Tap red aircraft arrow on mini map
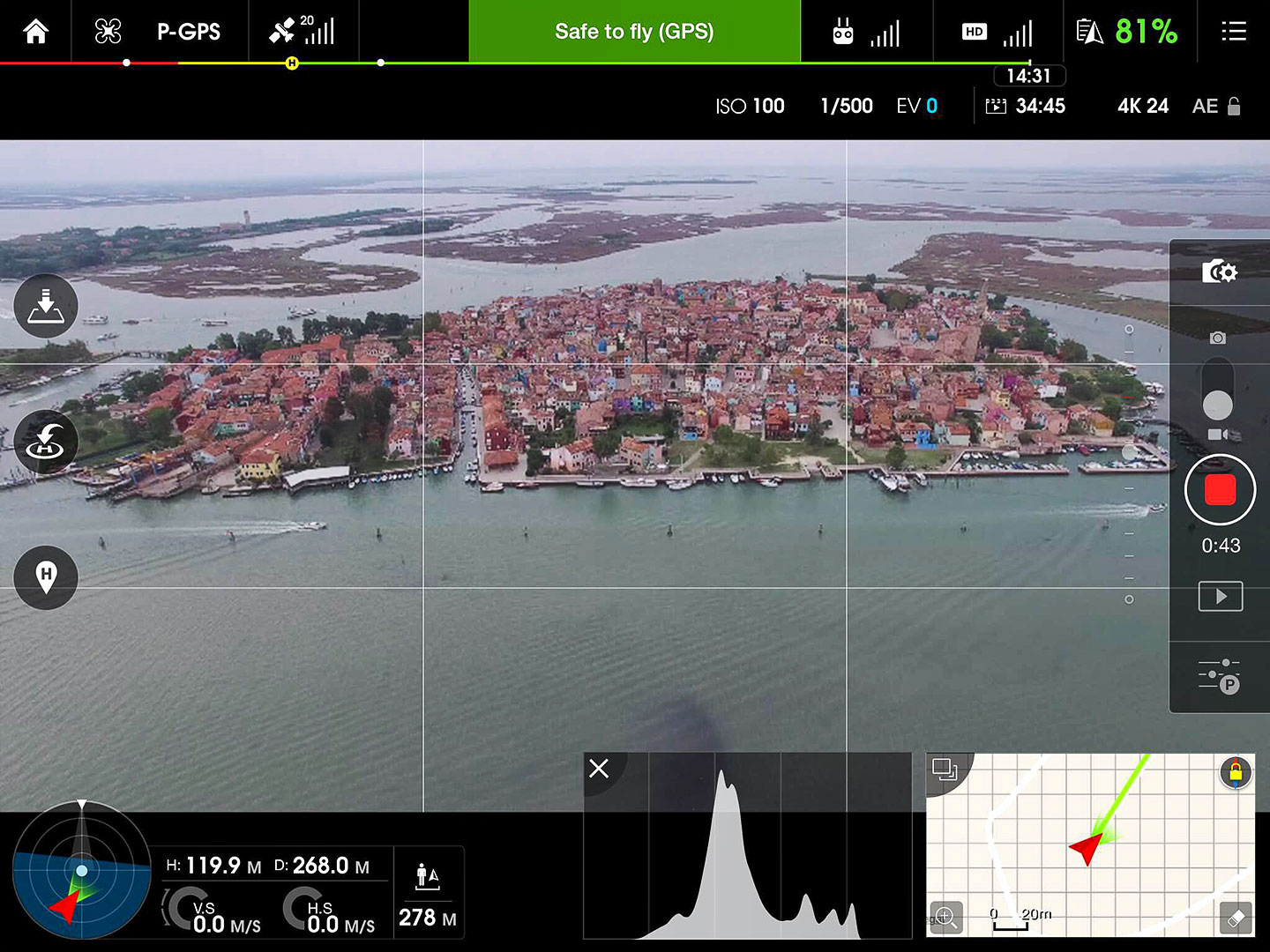 pos(1087,848)
